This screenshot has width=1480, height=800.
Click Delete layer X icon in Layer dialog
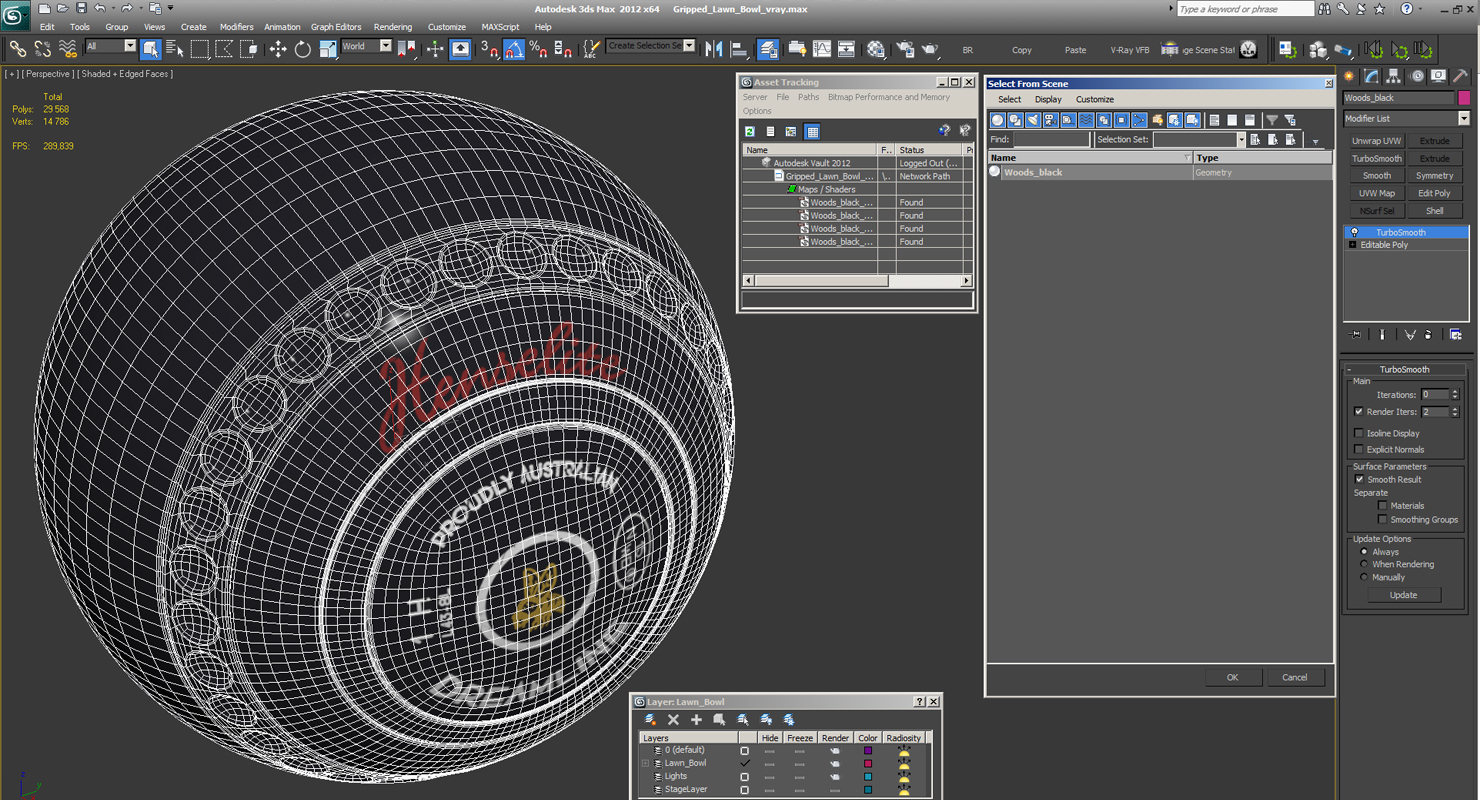pos(673,719)
